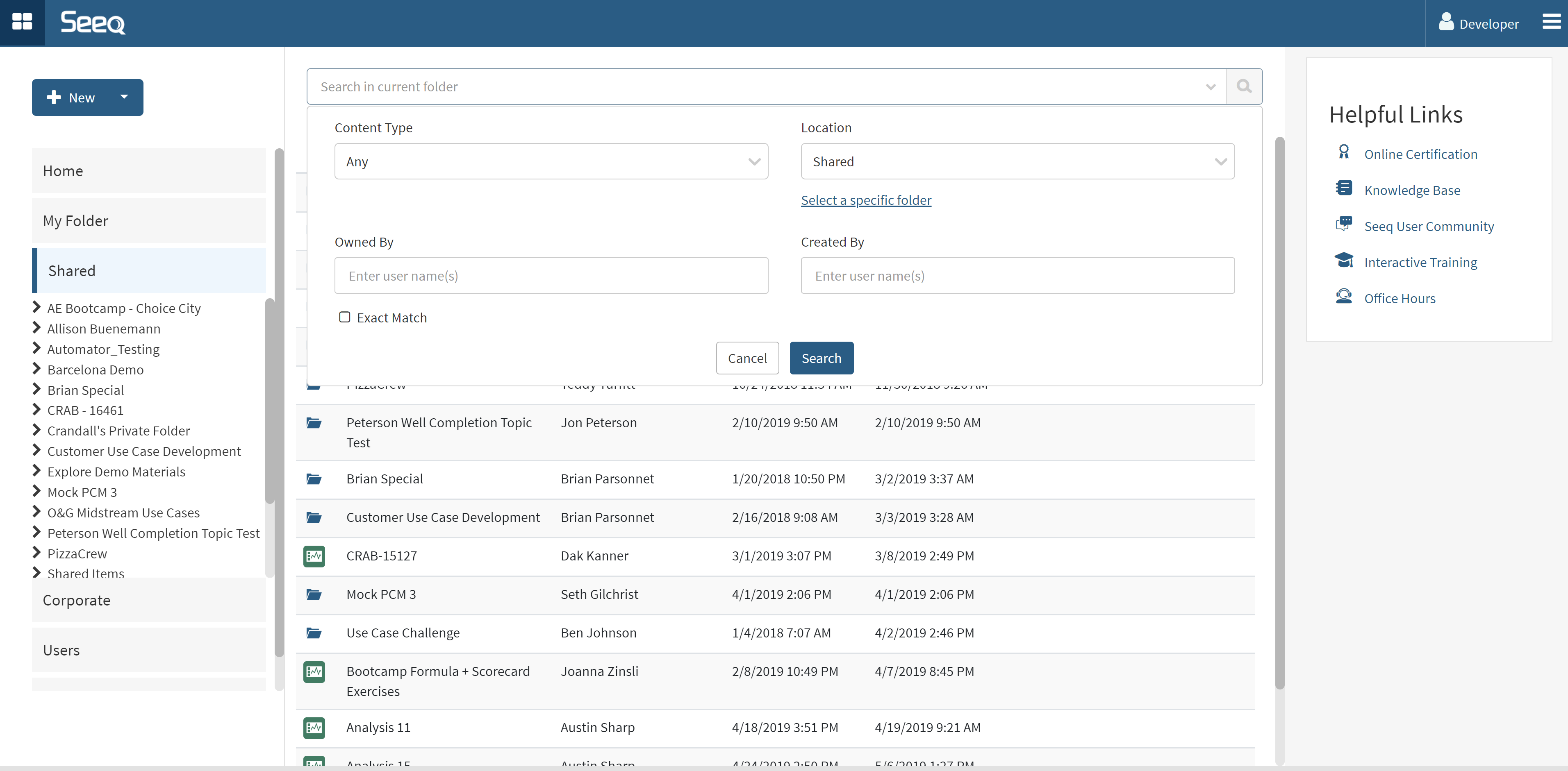Viewport: 1568px width, 771px height.
Task: Click the Owned By user name field
Action: click(551, 276)
